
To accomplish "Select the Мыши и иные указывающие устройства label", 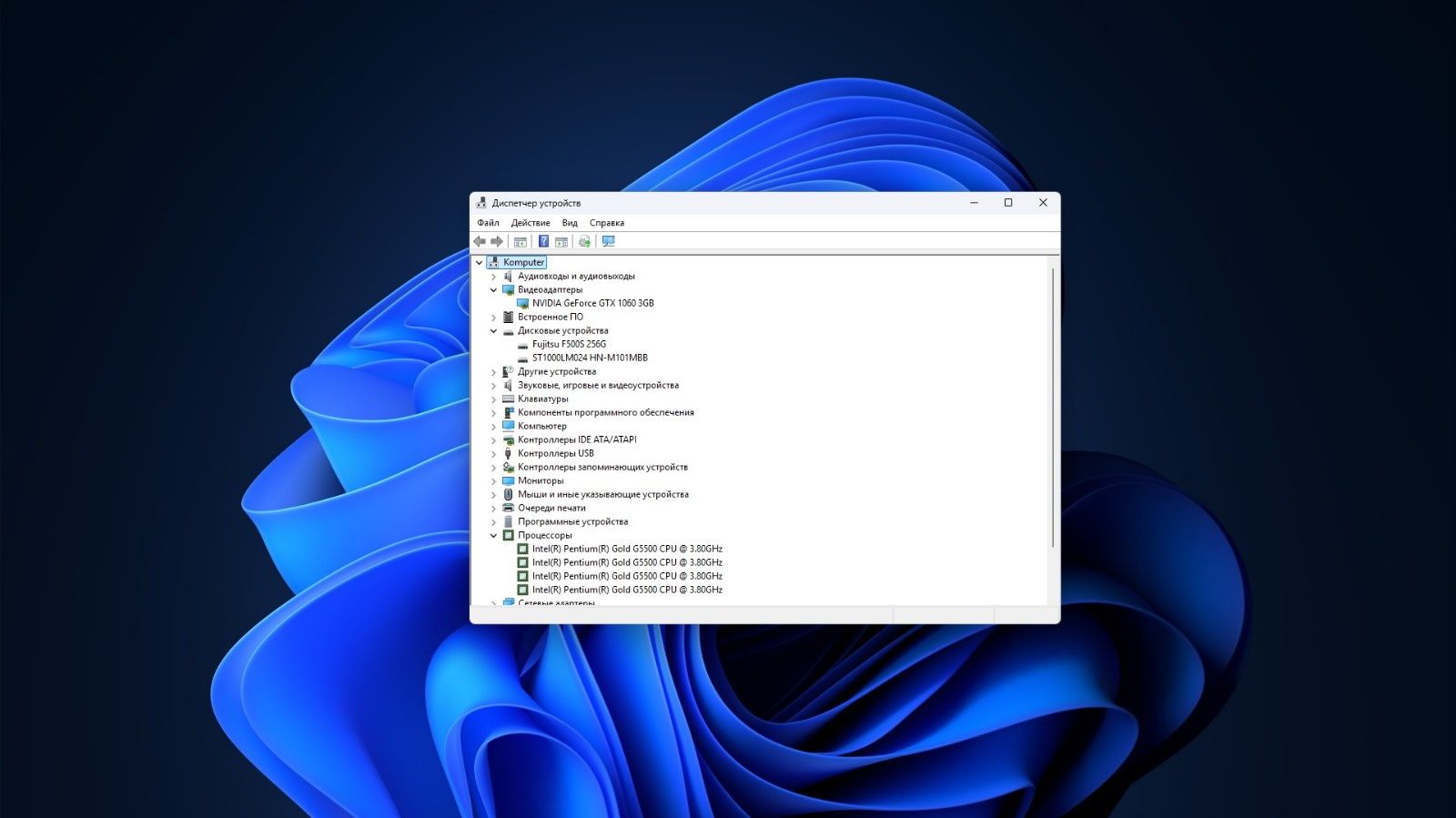I will pyautogui.click(x=603, y=494).
